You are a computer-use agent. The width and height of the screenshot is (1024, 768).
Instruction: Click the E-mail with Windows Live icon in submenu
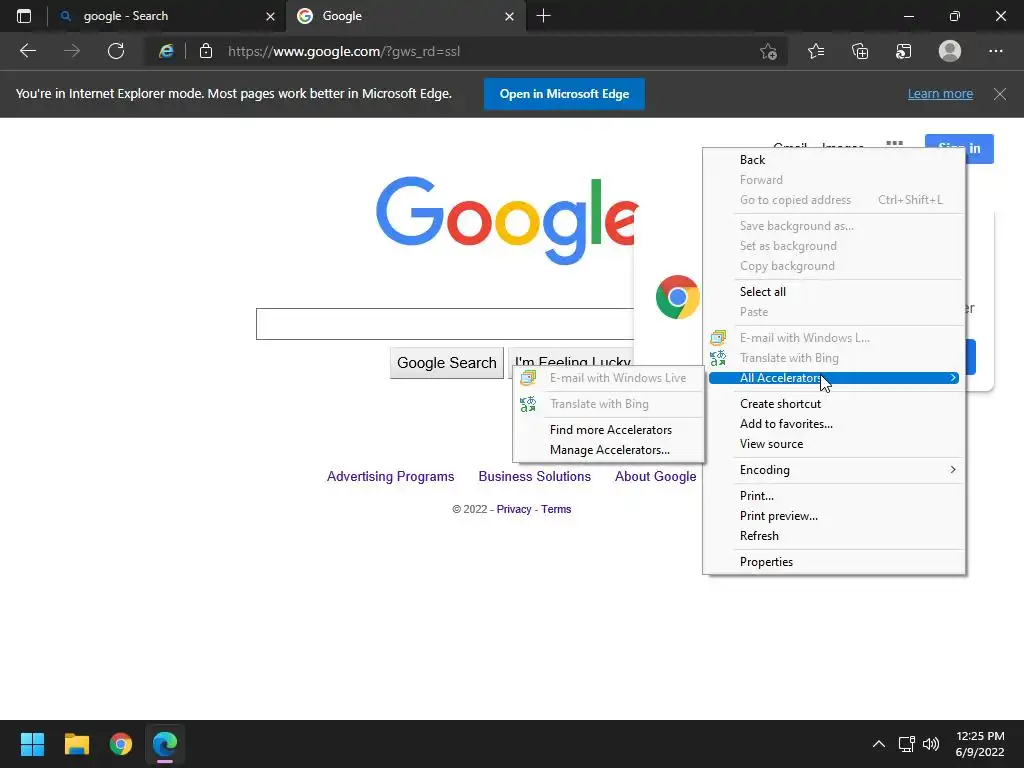click(528, 377)
